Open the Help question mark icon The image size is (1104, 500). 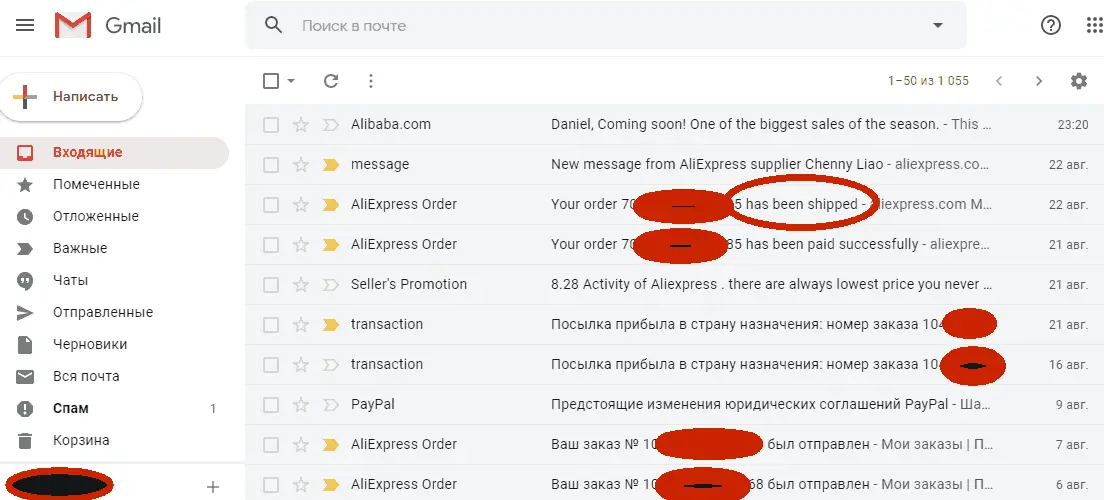tap(1050, 25)
